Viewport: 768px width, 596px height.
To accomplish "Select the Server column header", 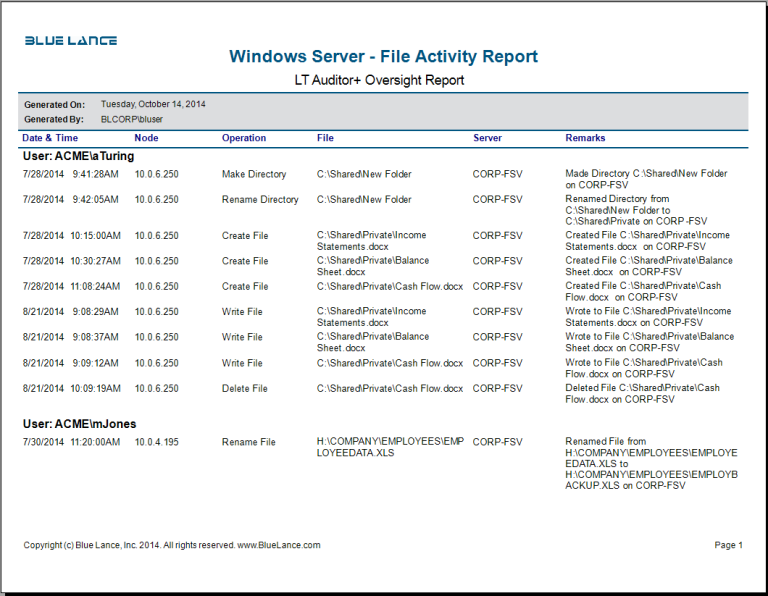I will click(487, 138).
